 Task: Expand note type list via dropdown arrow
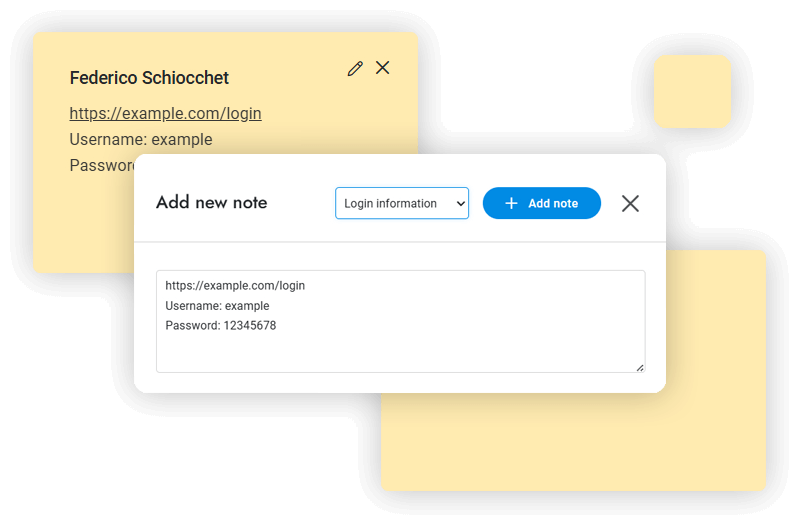pos(460,204)
